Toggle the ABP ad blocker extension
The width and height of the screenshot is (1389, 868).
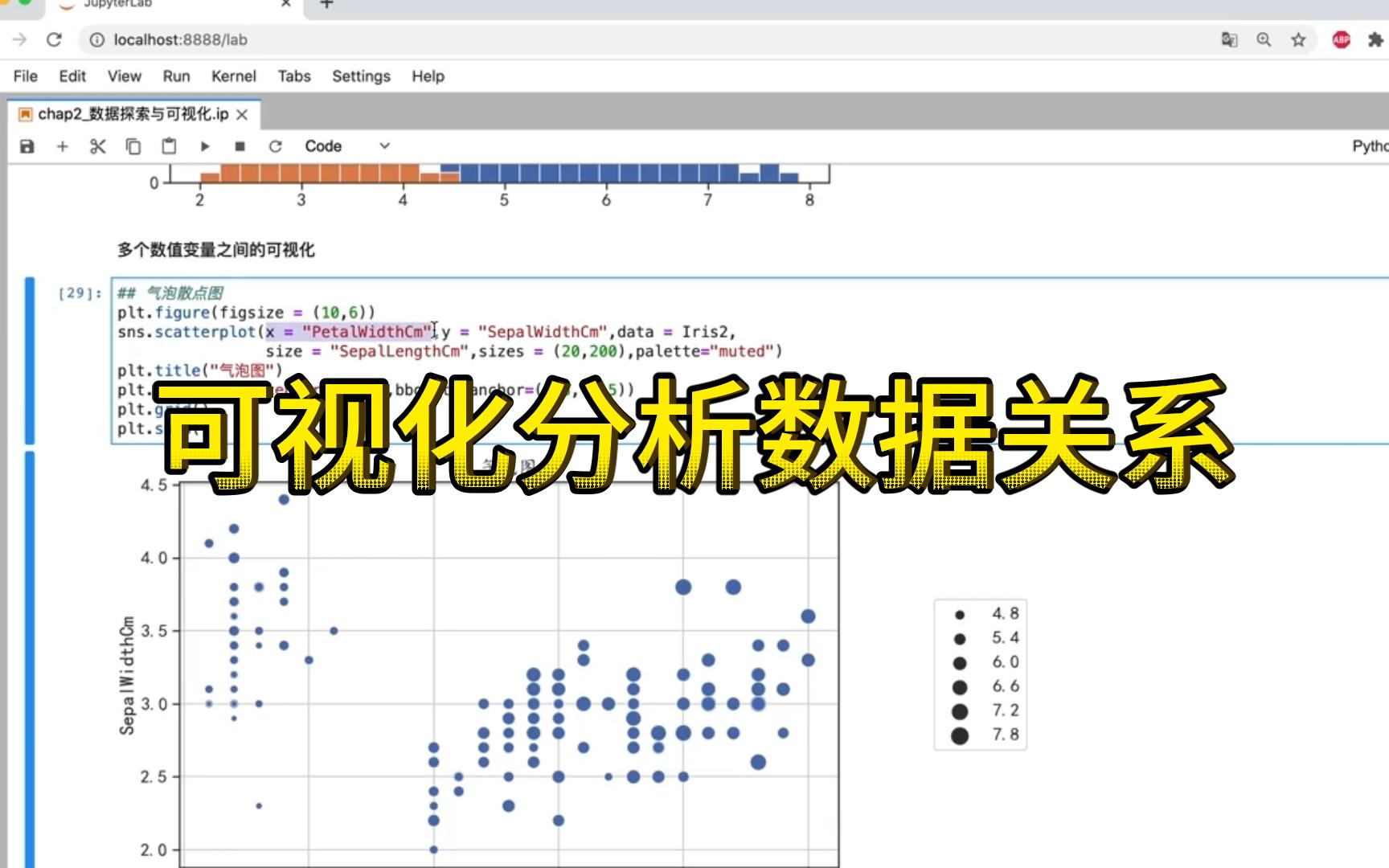1341,39
